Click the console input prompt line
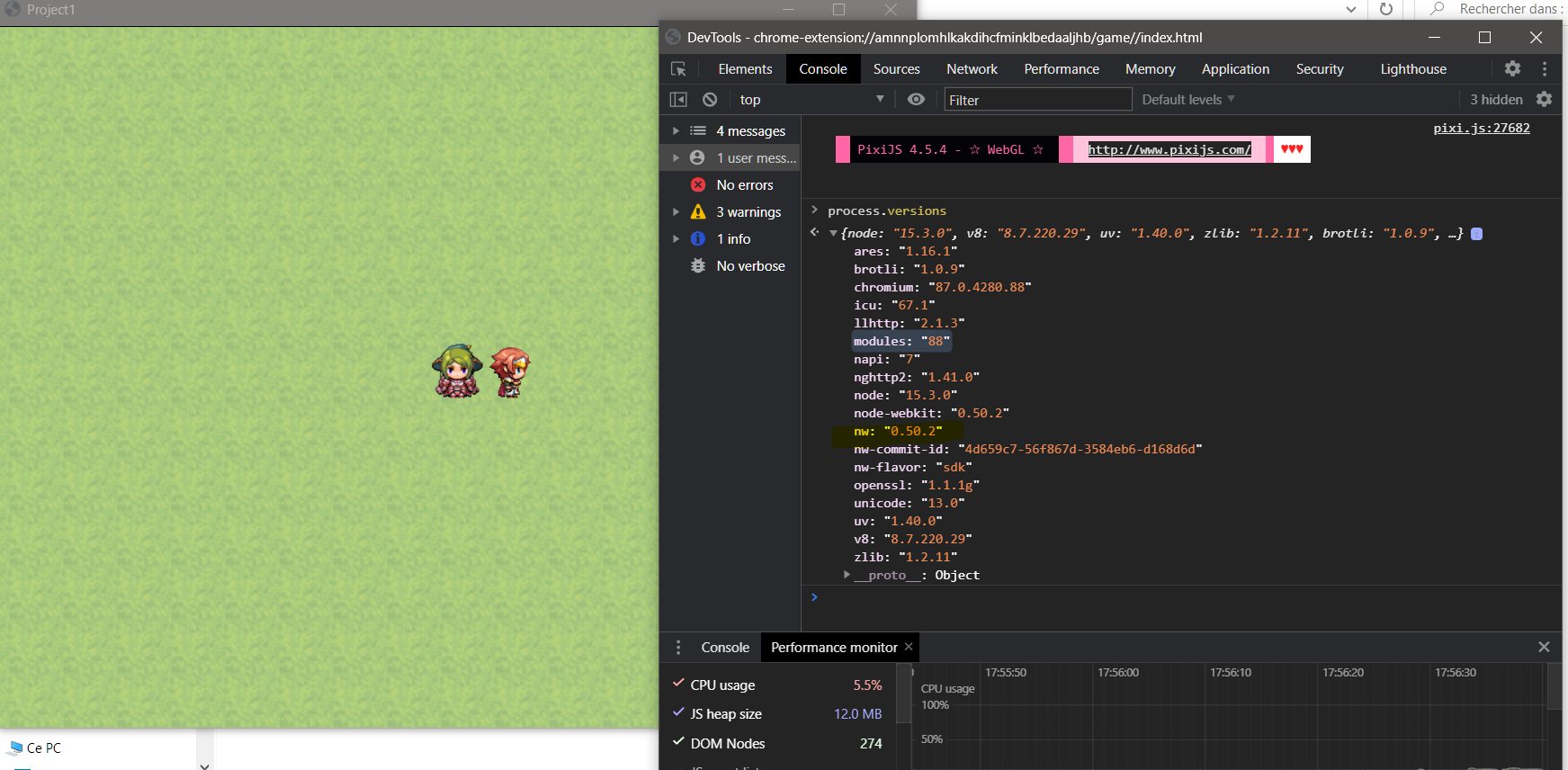This screenshot has width=1568, height=770. click(1181, 597)
